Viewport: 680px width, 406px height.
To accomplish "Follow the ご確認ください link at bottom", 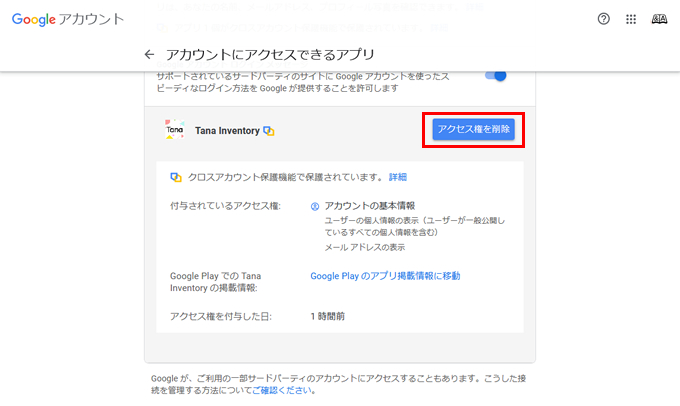I will click(282, 390).
